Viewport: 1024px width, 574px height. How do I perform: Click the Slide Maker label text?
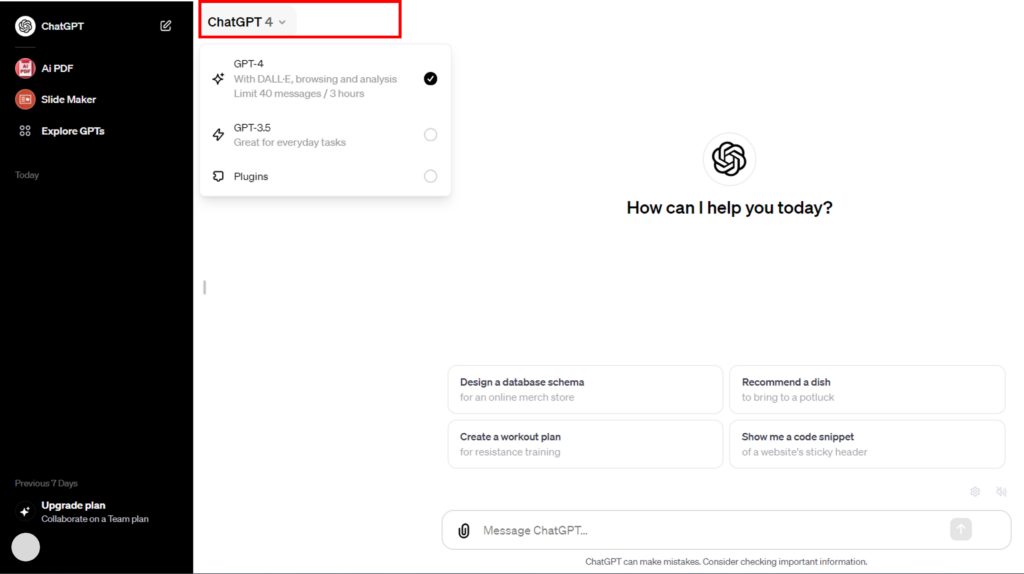point(69,99)
